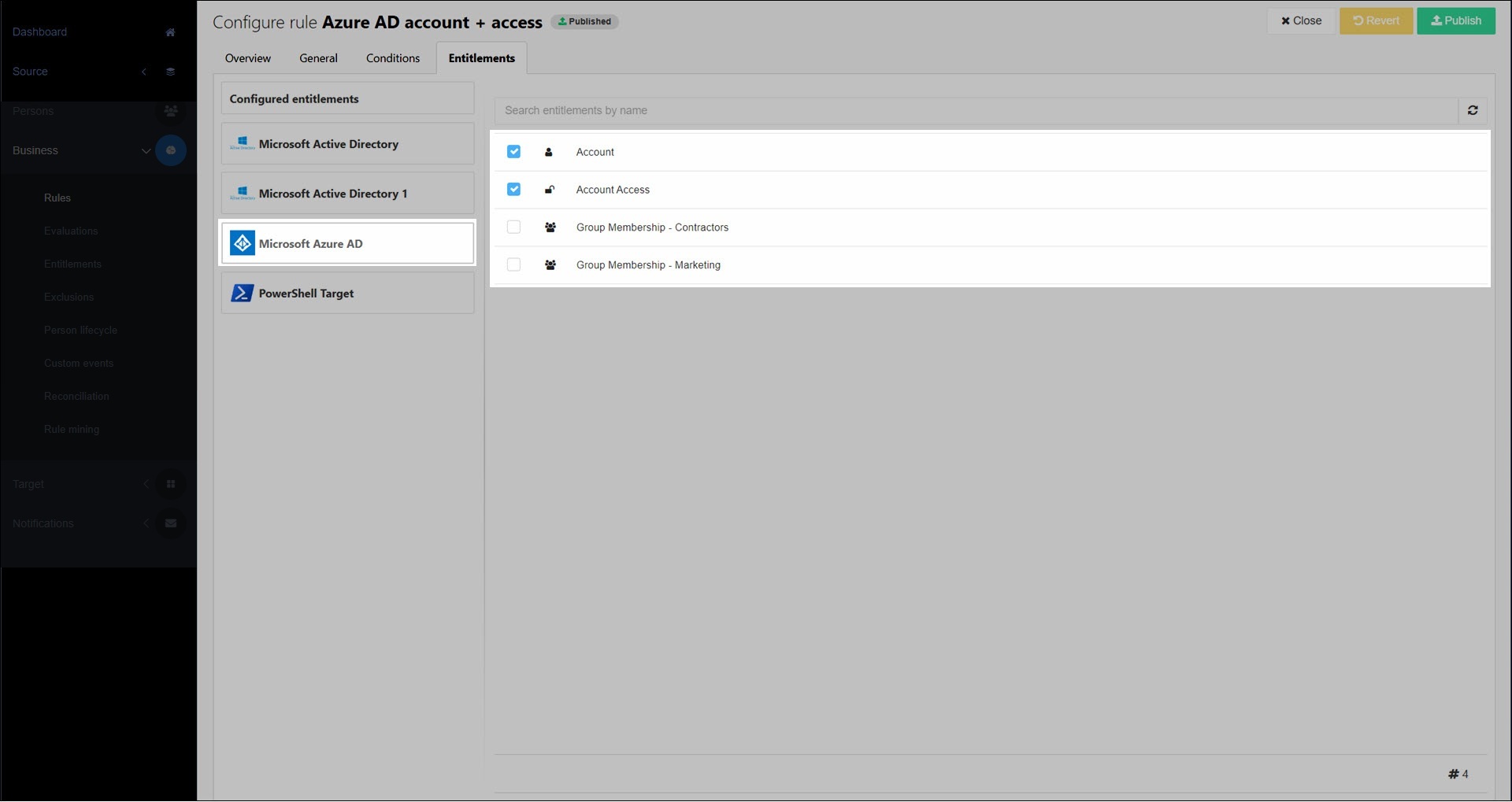Focus the Search entitlements by name field
Image resolution: width=1512 pixels, height=802 pixels.
click(x=975, y=111)
